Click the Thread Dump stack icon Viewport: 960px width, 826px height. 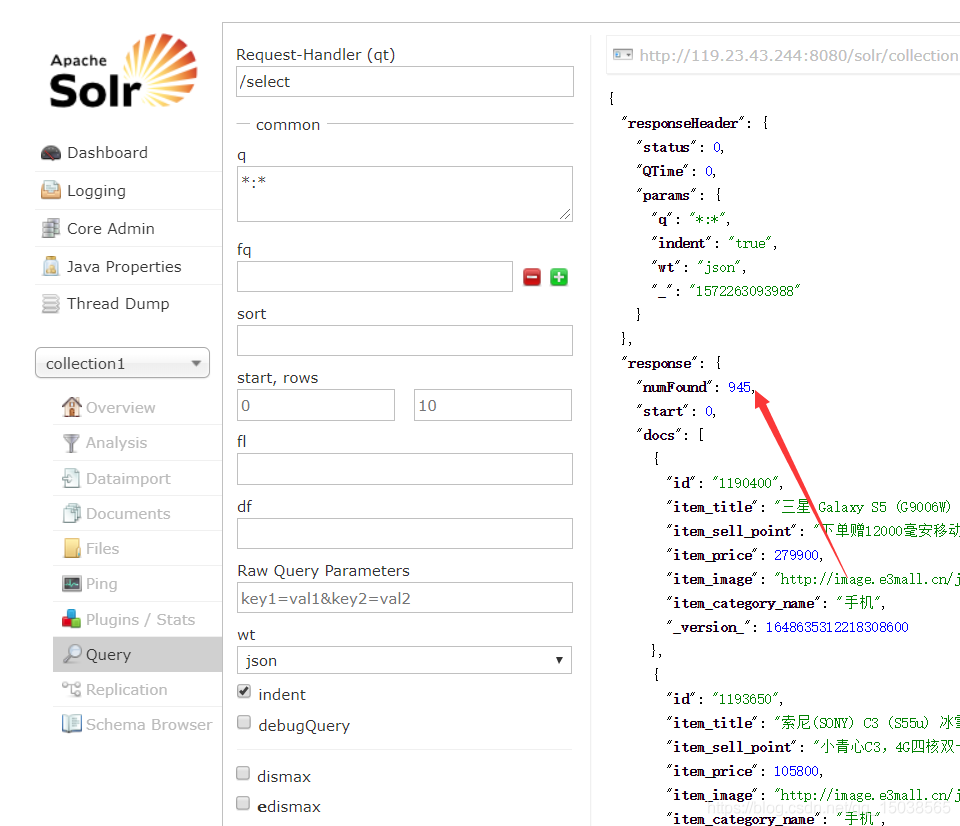coord(51,304)
